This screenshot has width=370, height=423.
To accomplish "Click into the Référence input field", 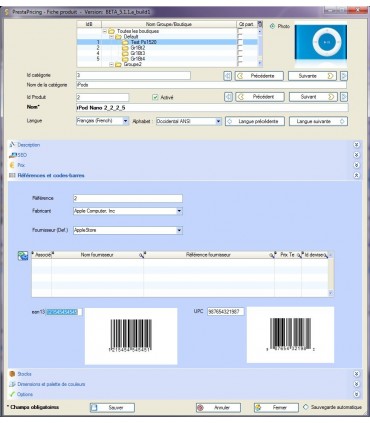I will coord(128,198).
